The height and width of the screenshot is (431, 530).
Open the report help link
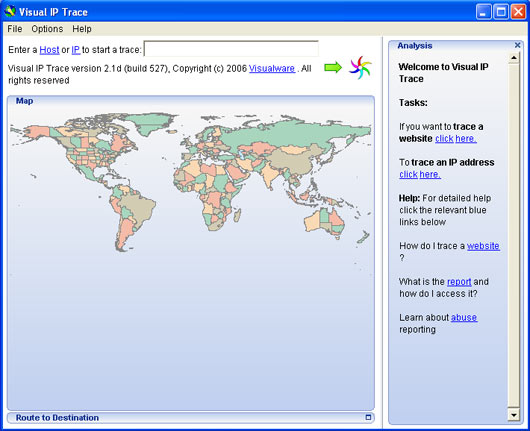tap(459, 282)
